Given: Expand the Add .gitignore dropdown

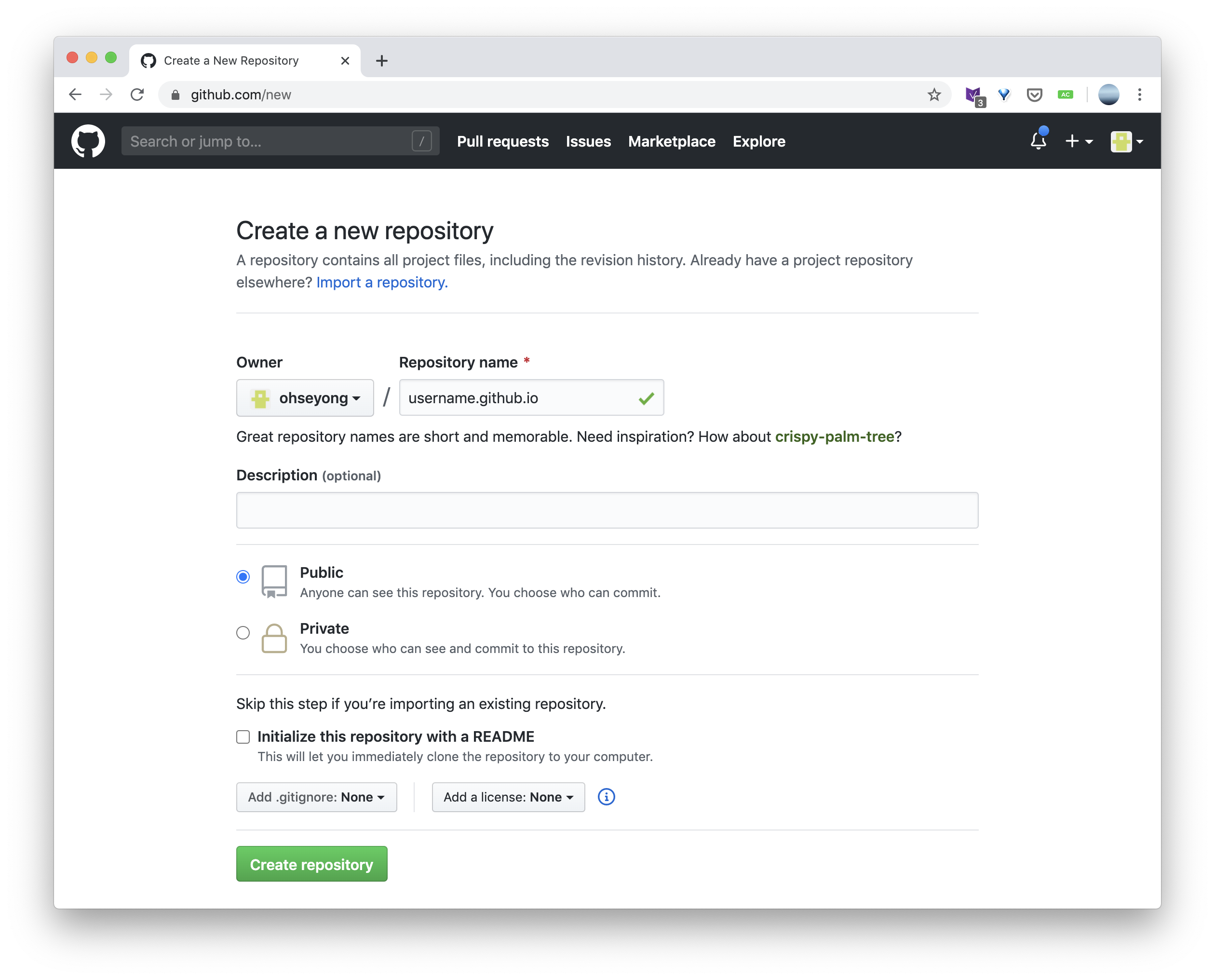Looking at the screenshot, I should [x=315, y=797].
